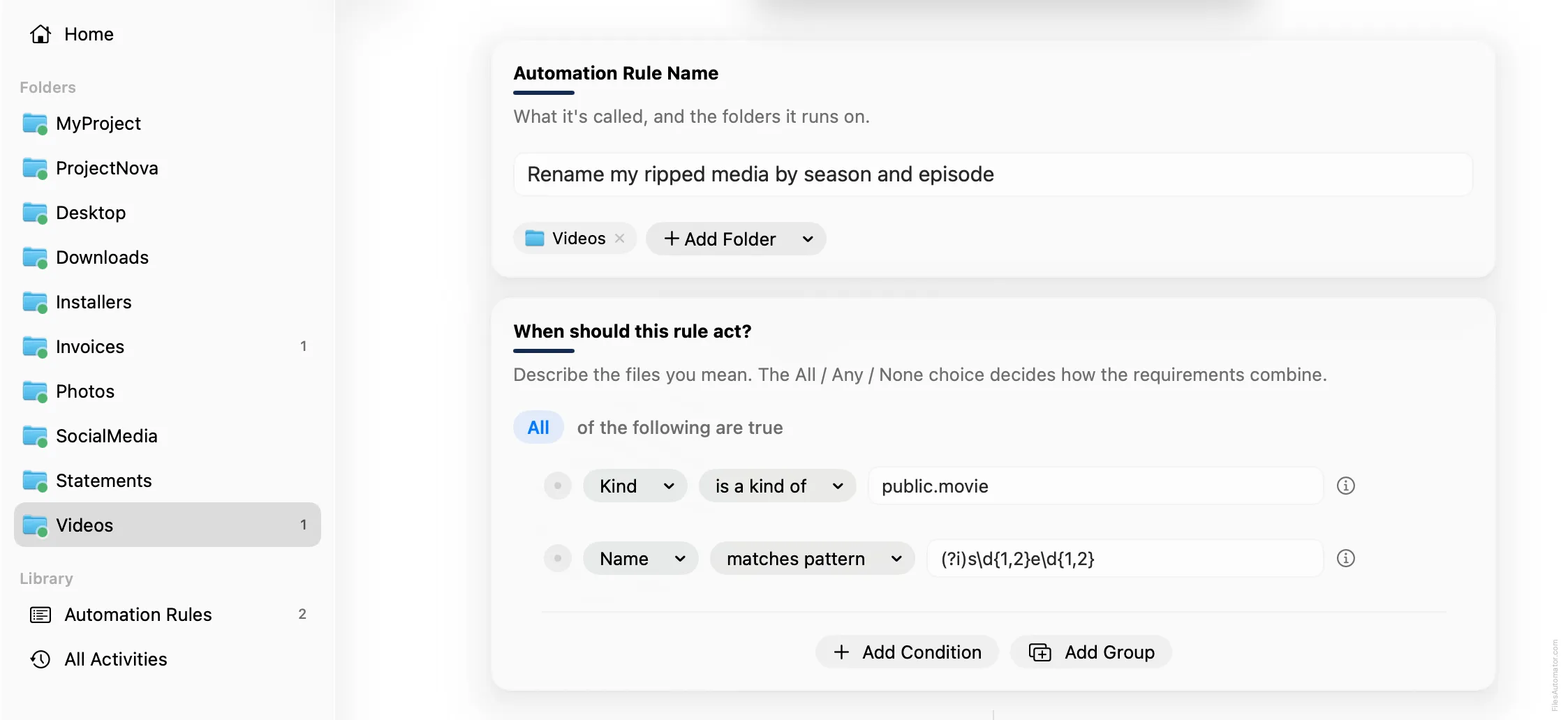Remove the Videos folder chip
Screen dimensions: 1568x720
(619, 239)
